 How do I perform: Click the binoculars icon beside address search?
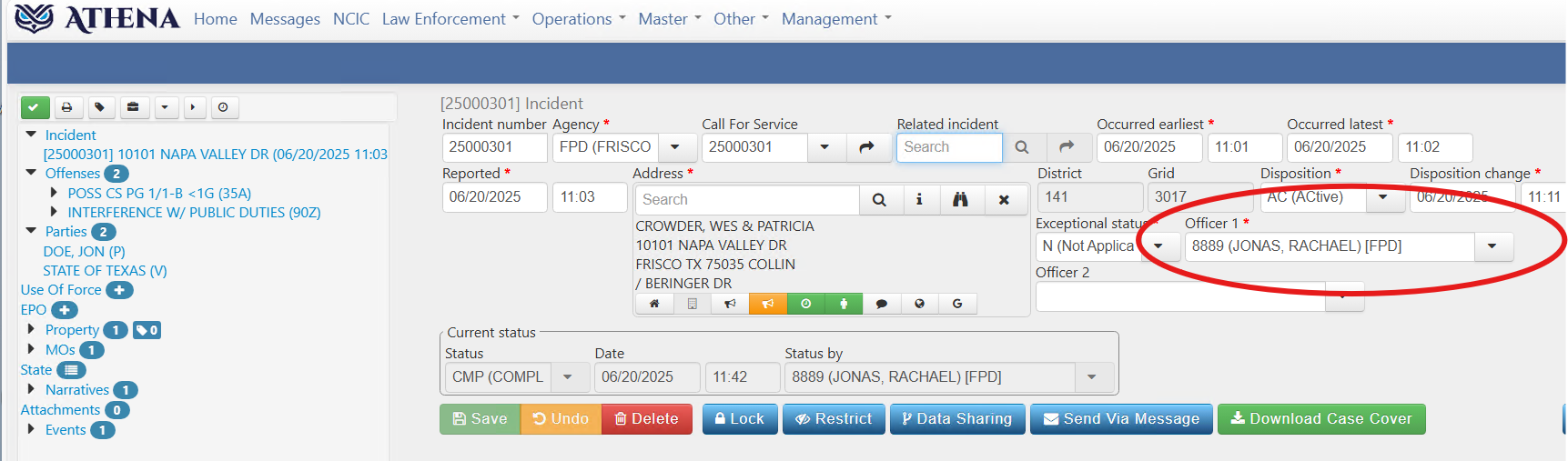(960, 200)
